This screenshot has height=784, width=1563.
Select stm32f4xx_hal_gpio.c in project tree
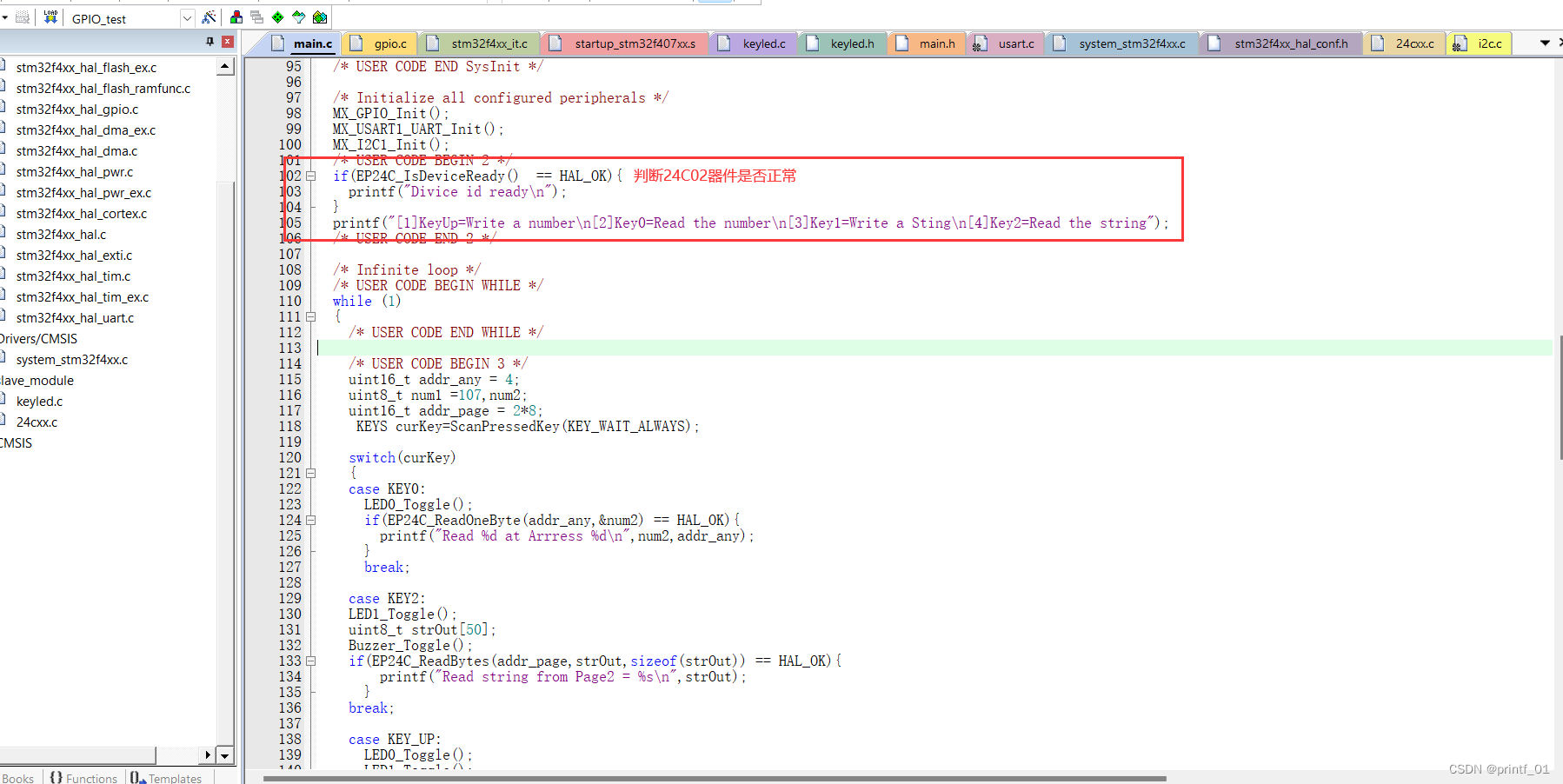coord(77,109)
